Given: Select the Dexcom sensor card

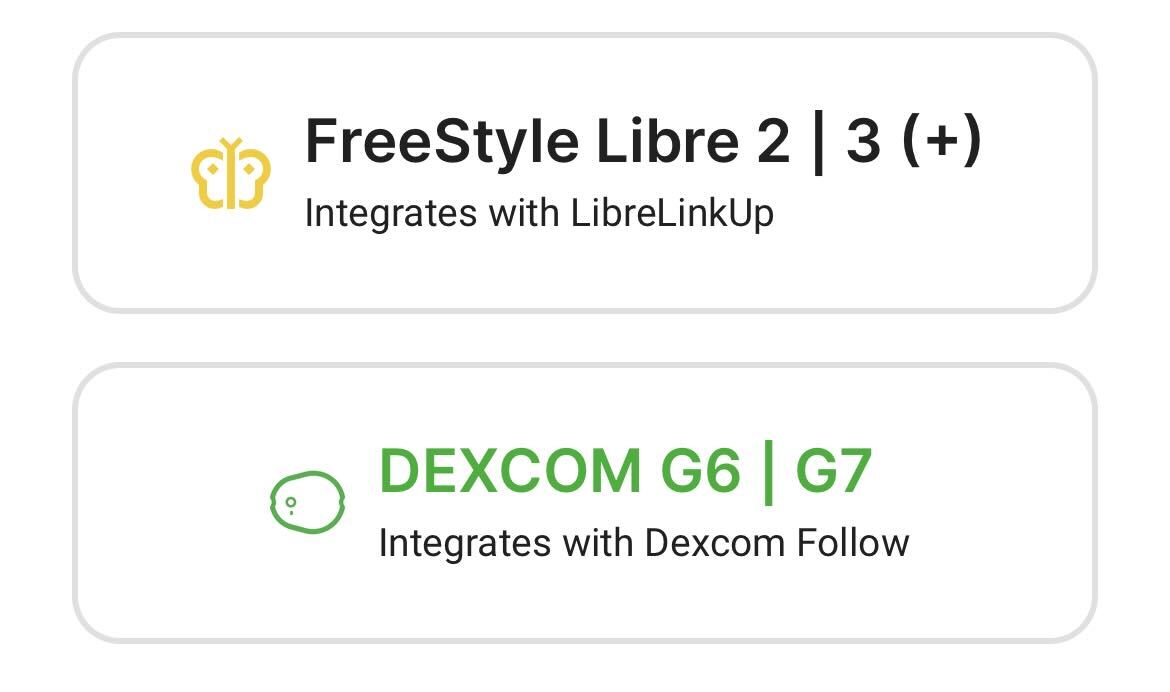Looking at the screenshot, I should pyautogui.click(x=585, y=502).
